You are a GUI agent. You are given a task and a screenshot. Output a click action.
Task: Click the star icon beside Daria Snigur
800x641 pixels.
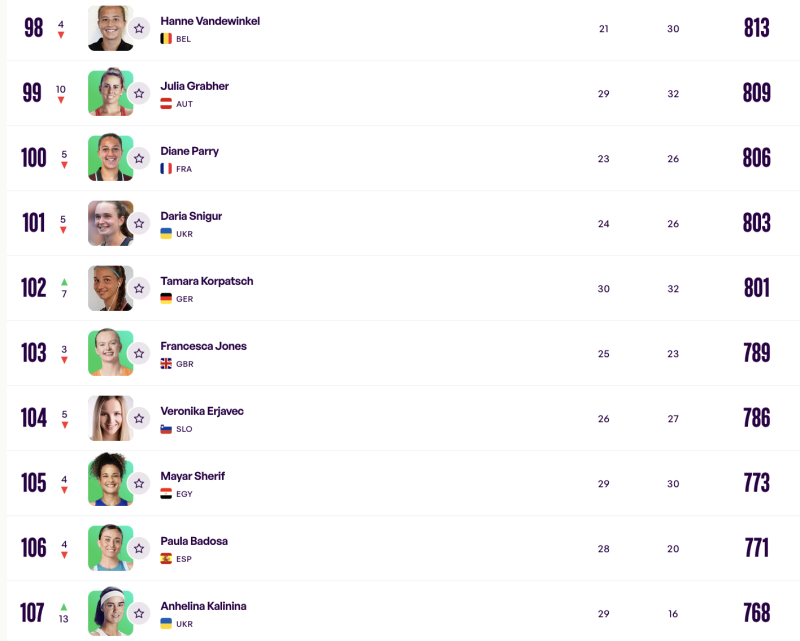tap(139, 223)
